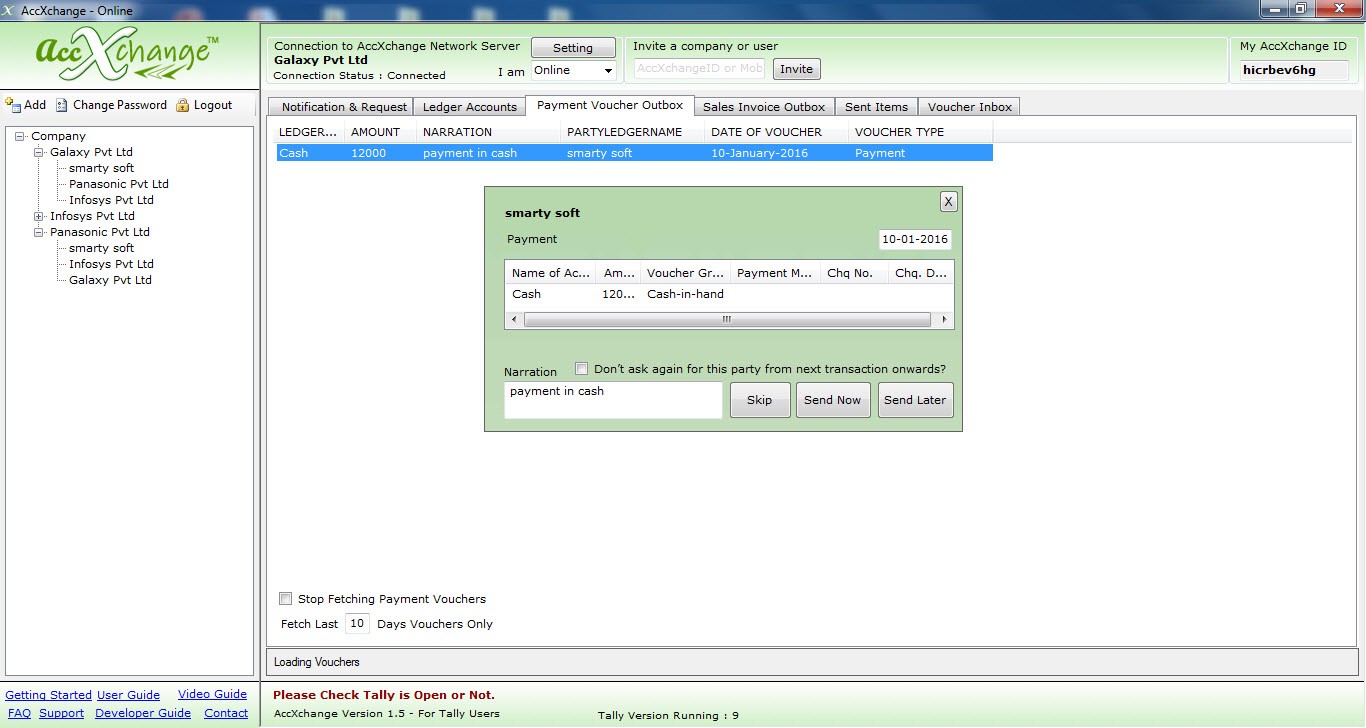Click the AMOUNT column header
This screenshot has width=1366, height=728.
point(380,132)
